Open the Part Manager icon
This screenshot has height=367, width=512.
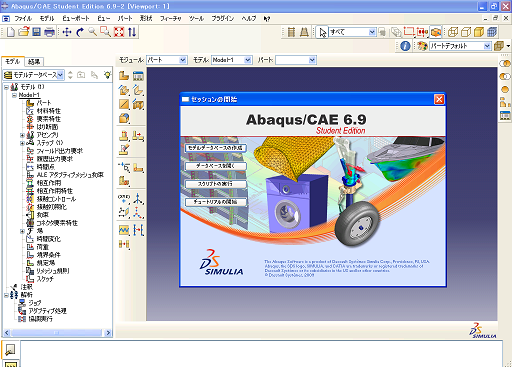[x=138, y=76]
